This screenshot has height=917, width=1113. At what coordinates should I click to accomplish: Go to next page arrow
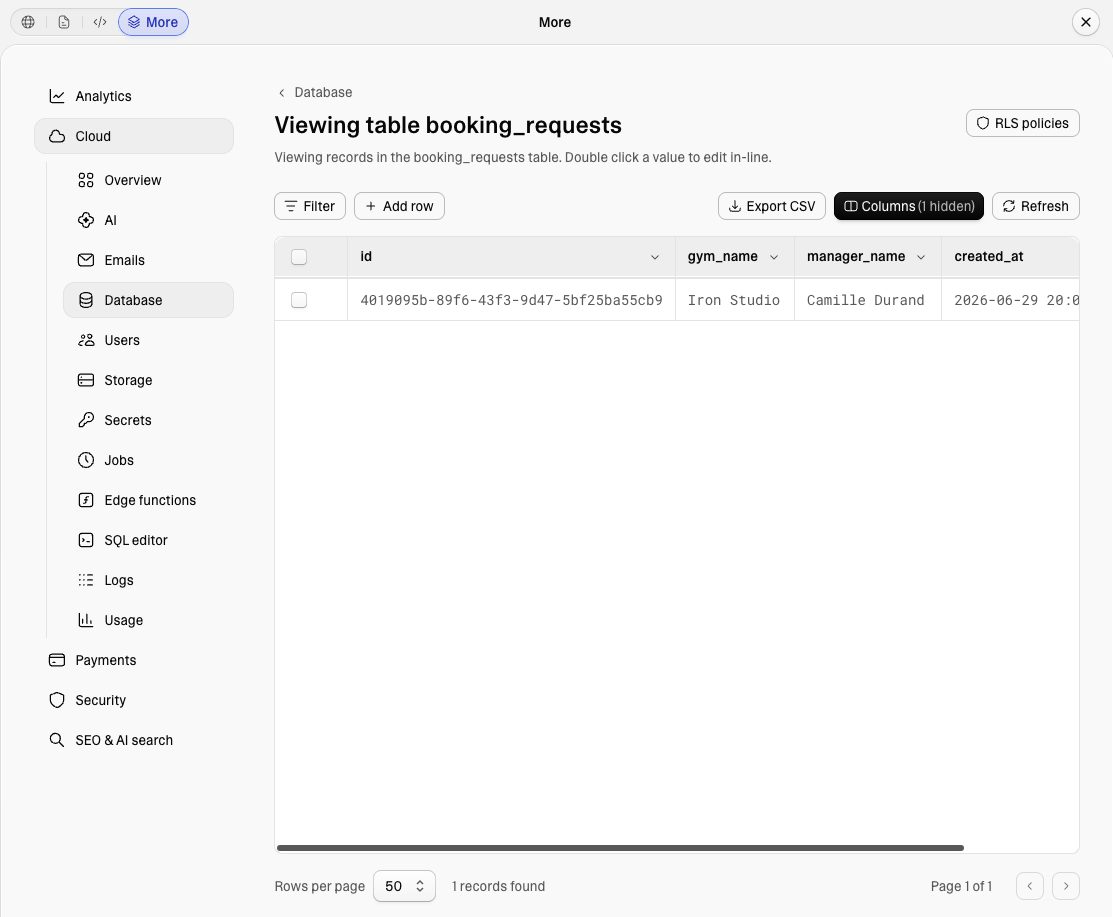[x=1065, y=886]
